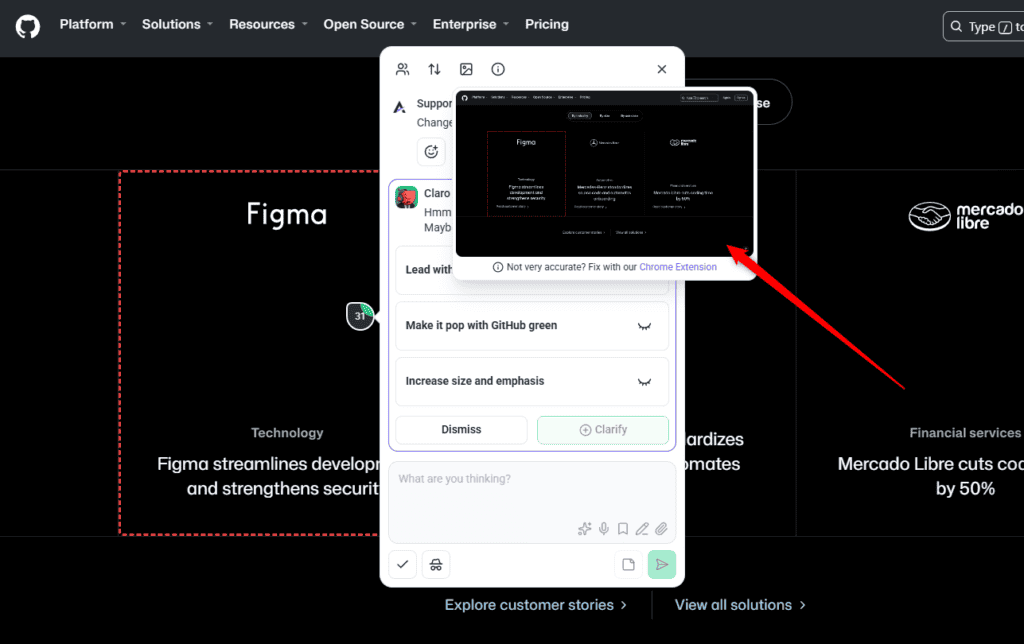
Task: Click the note page icon beside send
Action: 628,564
